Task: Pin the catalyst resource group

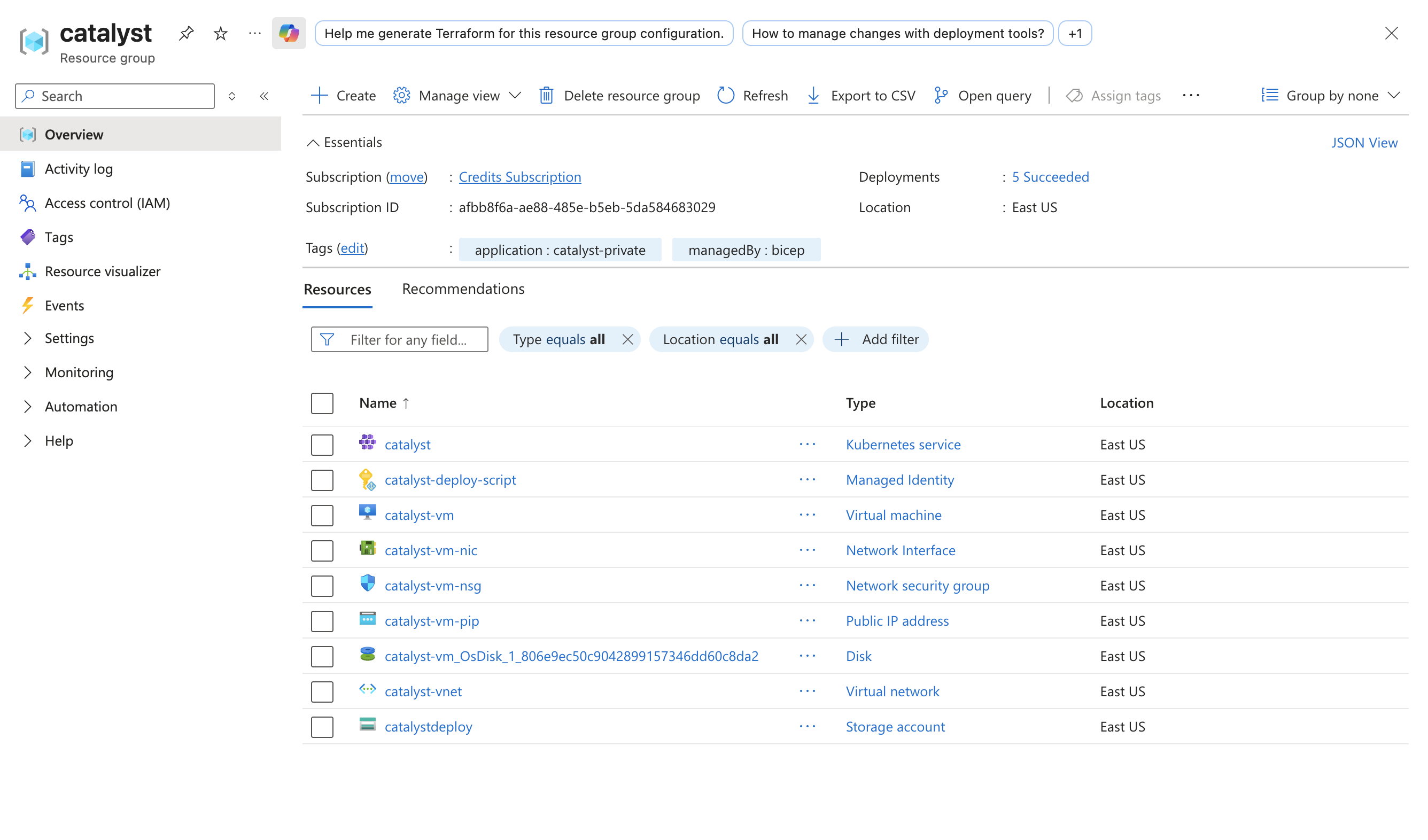Action: (186, 34)
